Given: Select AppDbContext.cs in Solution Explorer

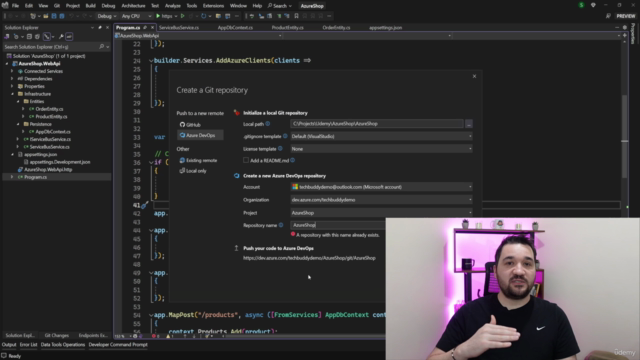Looking at the screenshot, I should (53, 132).
